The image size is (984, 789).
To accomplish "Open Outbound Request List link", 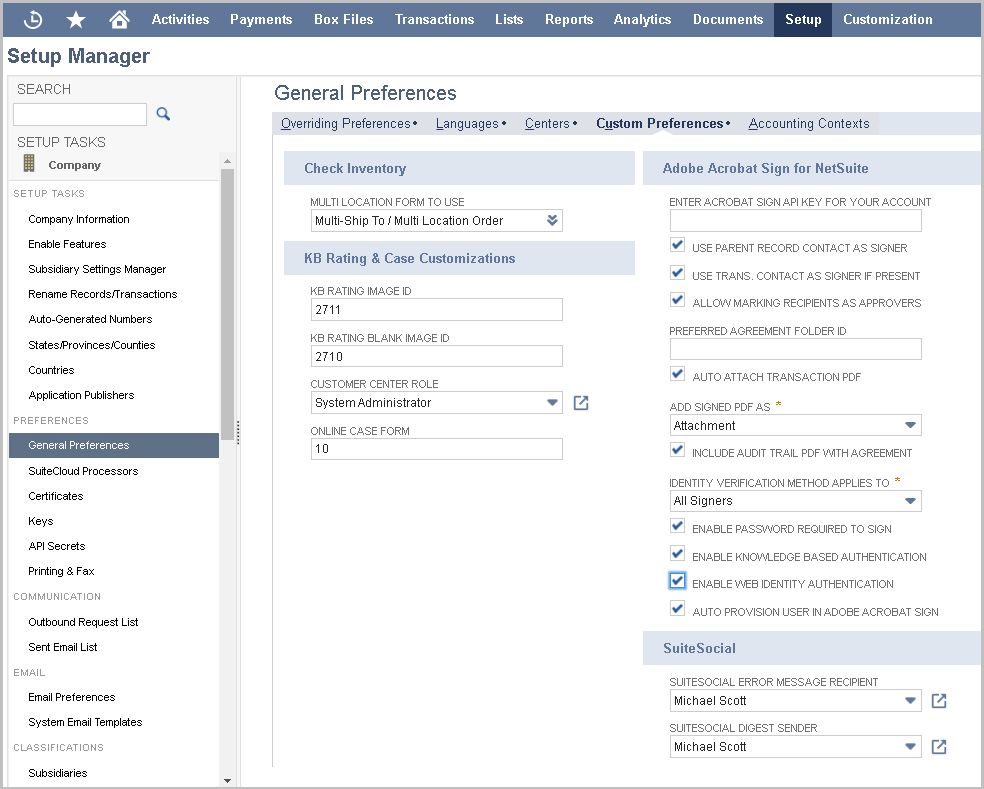I will pyautogui.click(x=83, y=622).
